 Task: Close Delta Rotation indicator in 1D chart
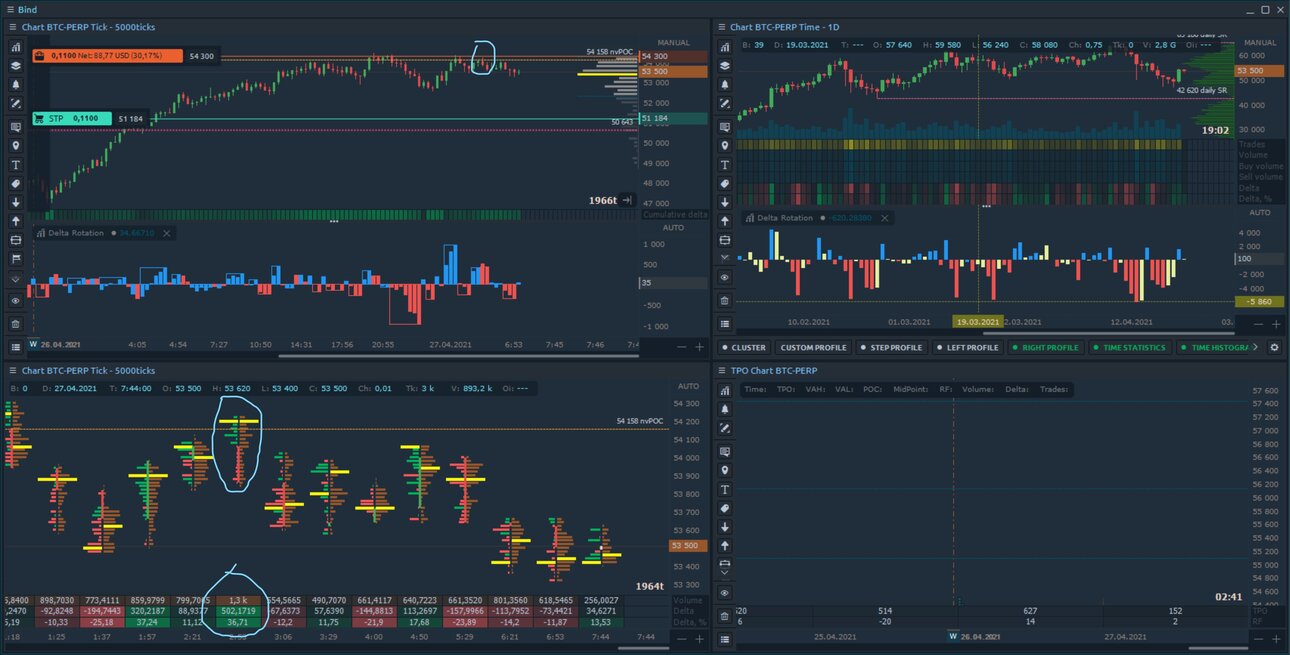click(884, 217)
